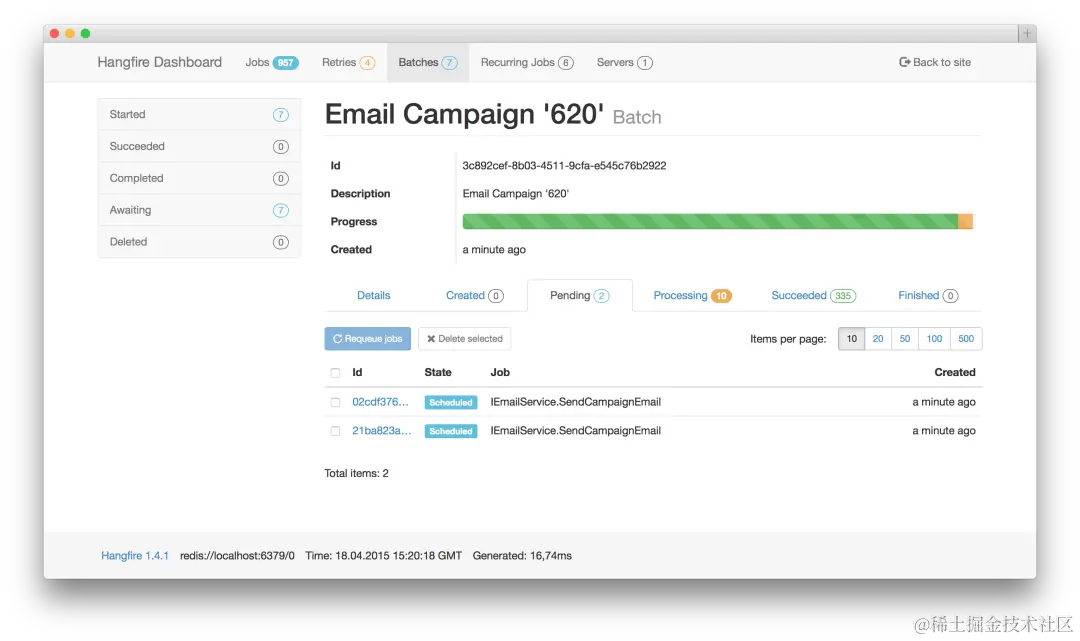Open the Batches menu item
The height and width of the screenshot is (641, 1080).
pos(428,62)
